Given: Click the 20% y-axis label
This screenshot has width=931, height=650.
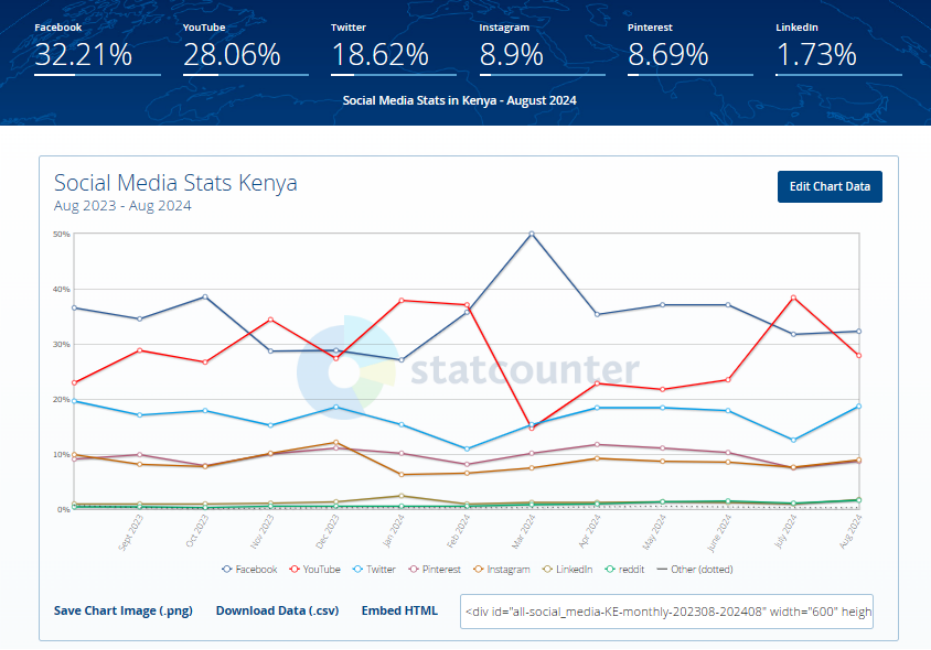Looking at the screenshot, I should click(x=61, y=399).
